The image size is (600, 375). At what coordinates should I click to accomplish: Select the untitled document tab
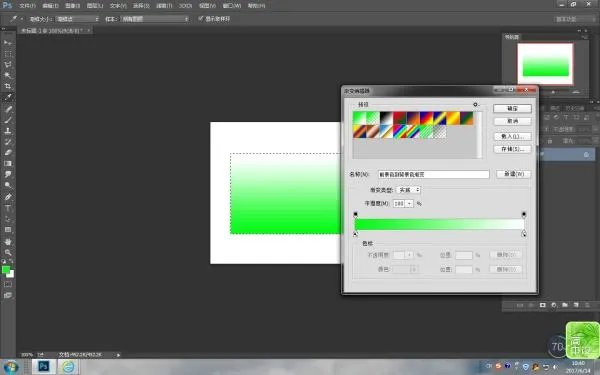[55, 30]
